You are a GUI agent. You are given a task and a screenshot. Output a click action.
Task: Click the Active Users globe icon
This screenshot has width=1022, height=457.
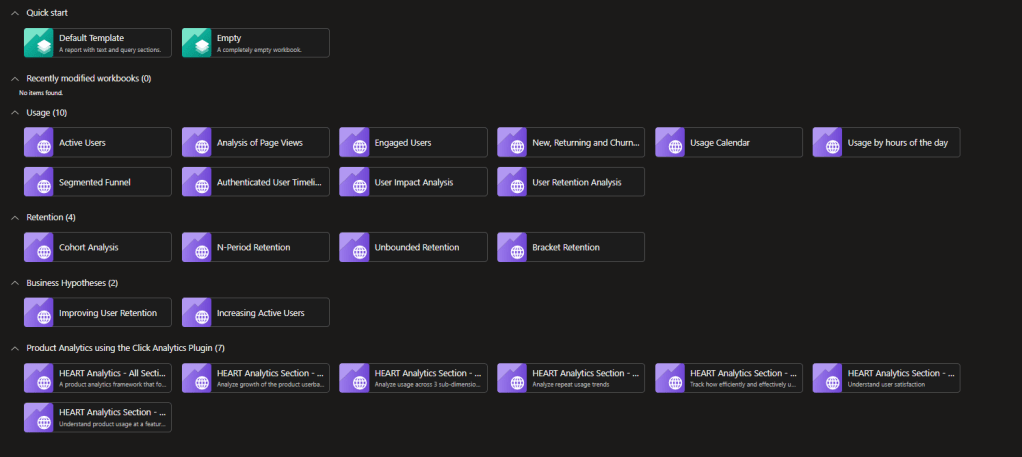39,143
